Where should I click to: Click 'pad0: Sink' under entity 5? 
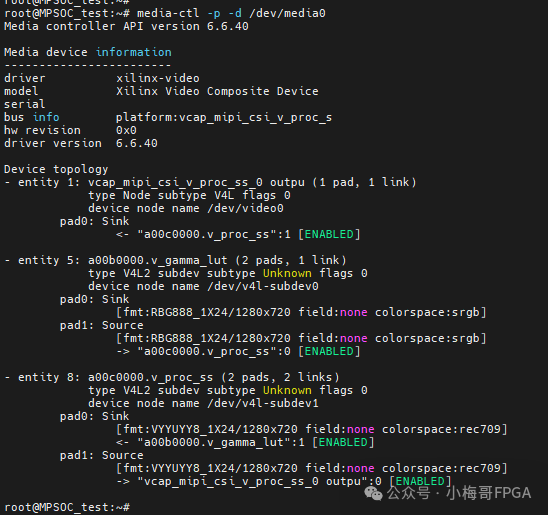coord(94,299)
